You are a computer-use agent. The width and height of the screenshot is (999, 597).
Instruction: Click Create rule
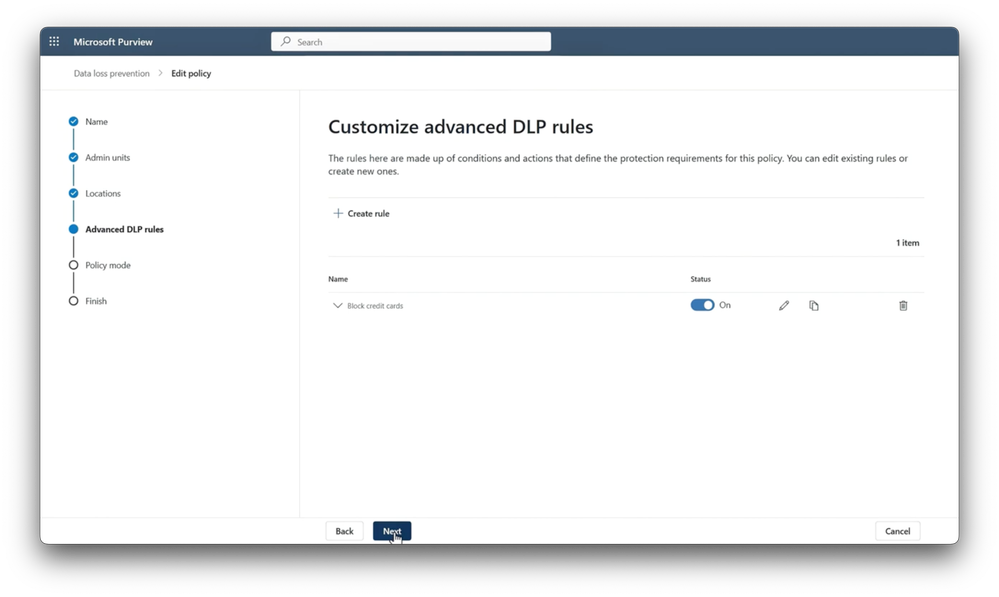coord(361,213)
